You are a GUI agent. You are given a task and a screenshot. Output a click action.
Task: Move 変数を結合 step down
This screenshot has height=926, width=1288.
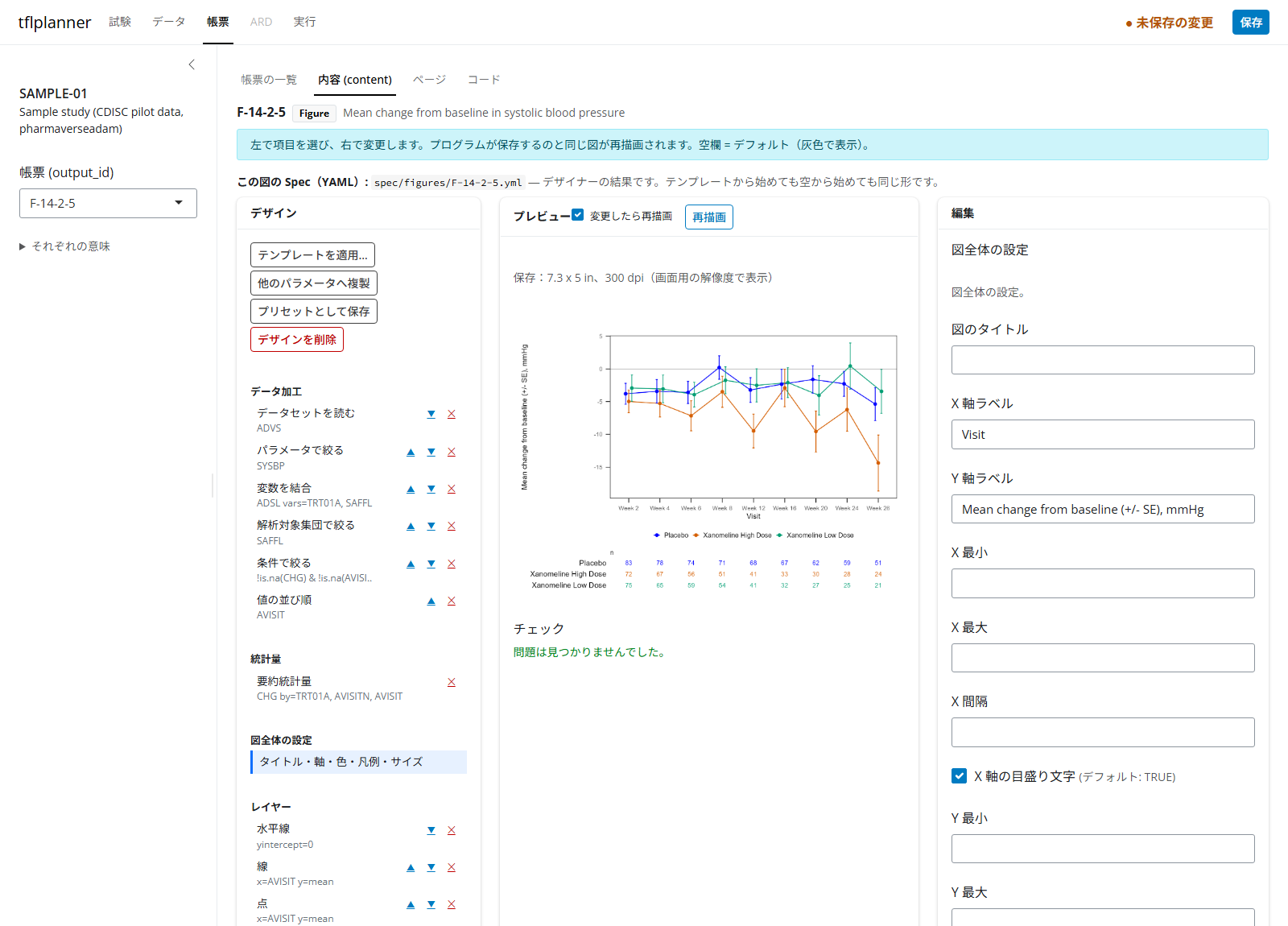(431, 489)
